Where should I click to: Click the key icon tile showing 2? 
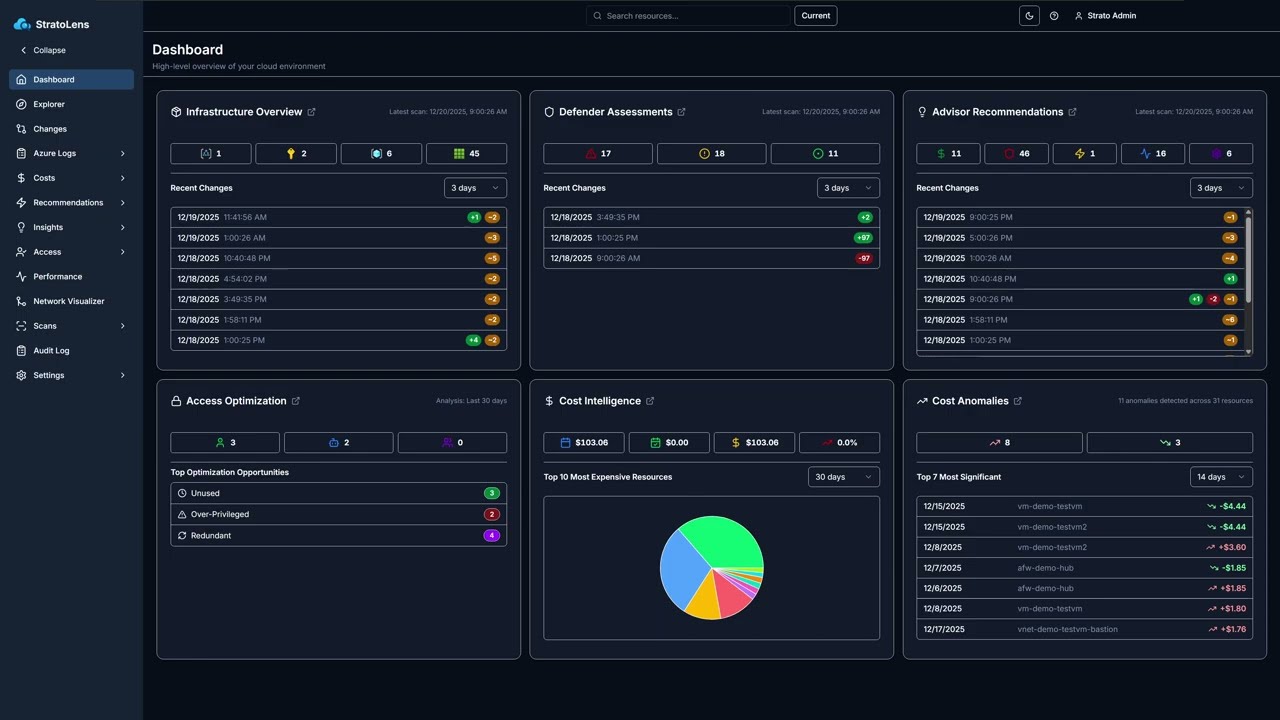(x=296, y=153)
